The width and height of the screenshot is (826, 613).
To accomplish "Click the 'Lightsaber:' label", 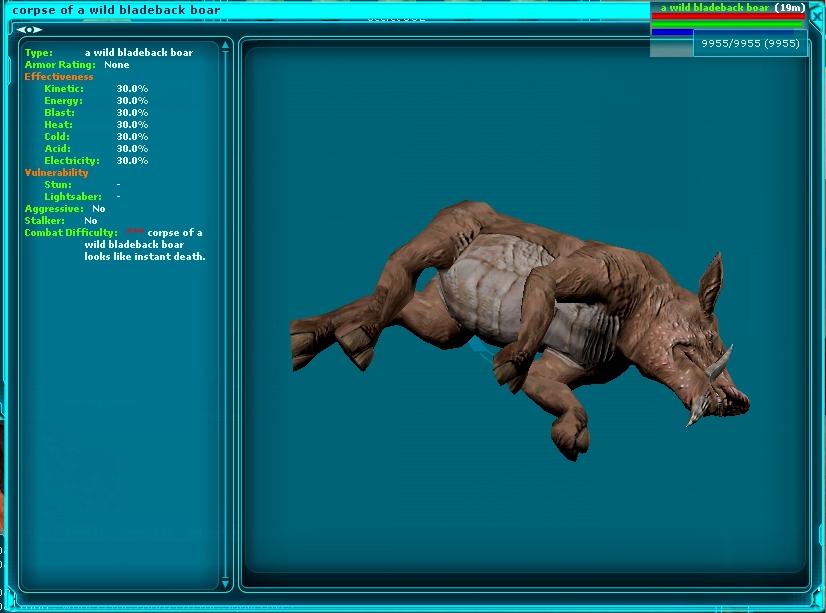I will [x=73, y=197].
